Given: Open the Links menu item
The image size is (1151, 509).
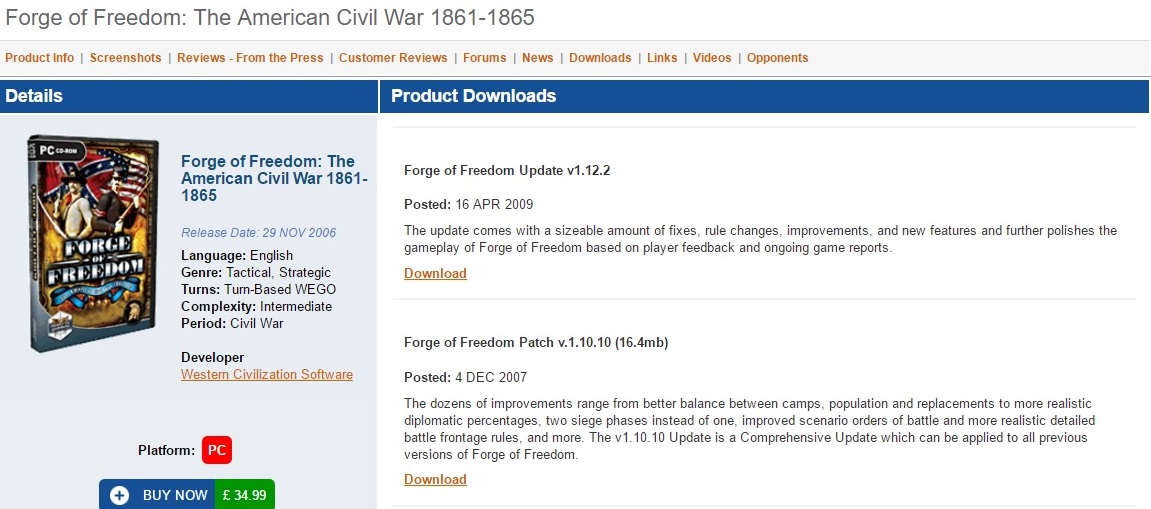Looking at the screenshot, I should pyautogui.click(x=662, y=58).
